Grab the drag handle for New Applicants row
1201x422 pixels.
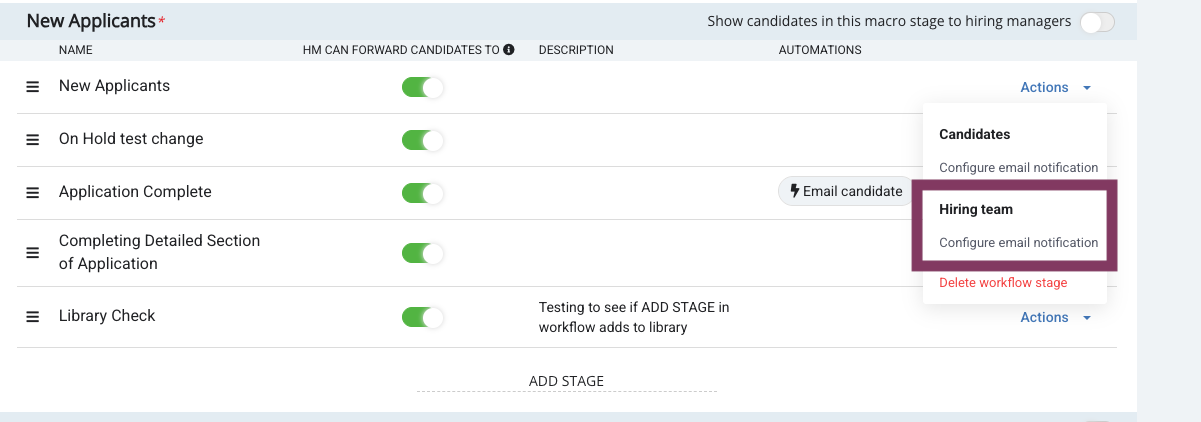[x=32, y=87]
